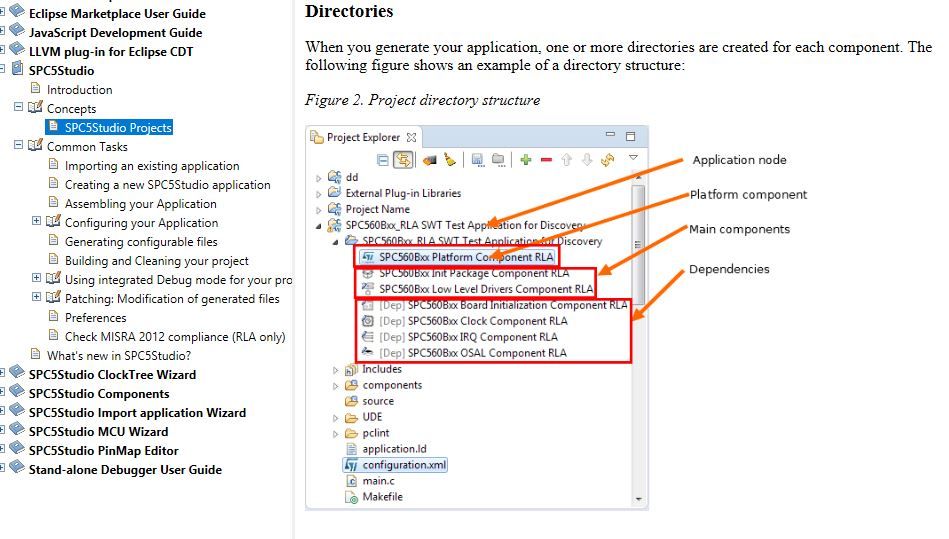Click Collapse All icon in Project Explorer
The image size is (949, 539).
(x=383, y=160)
